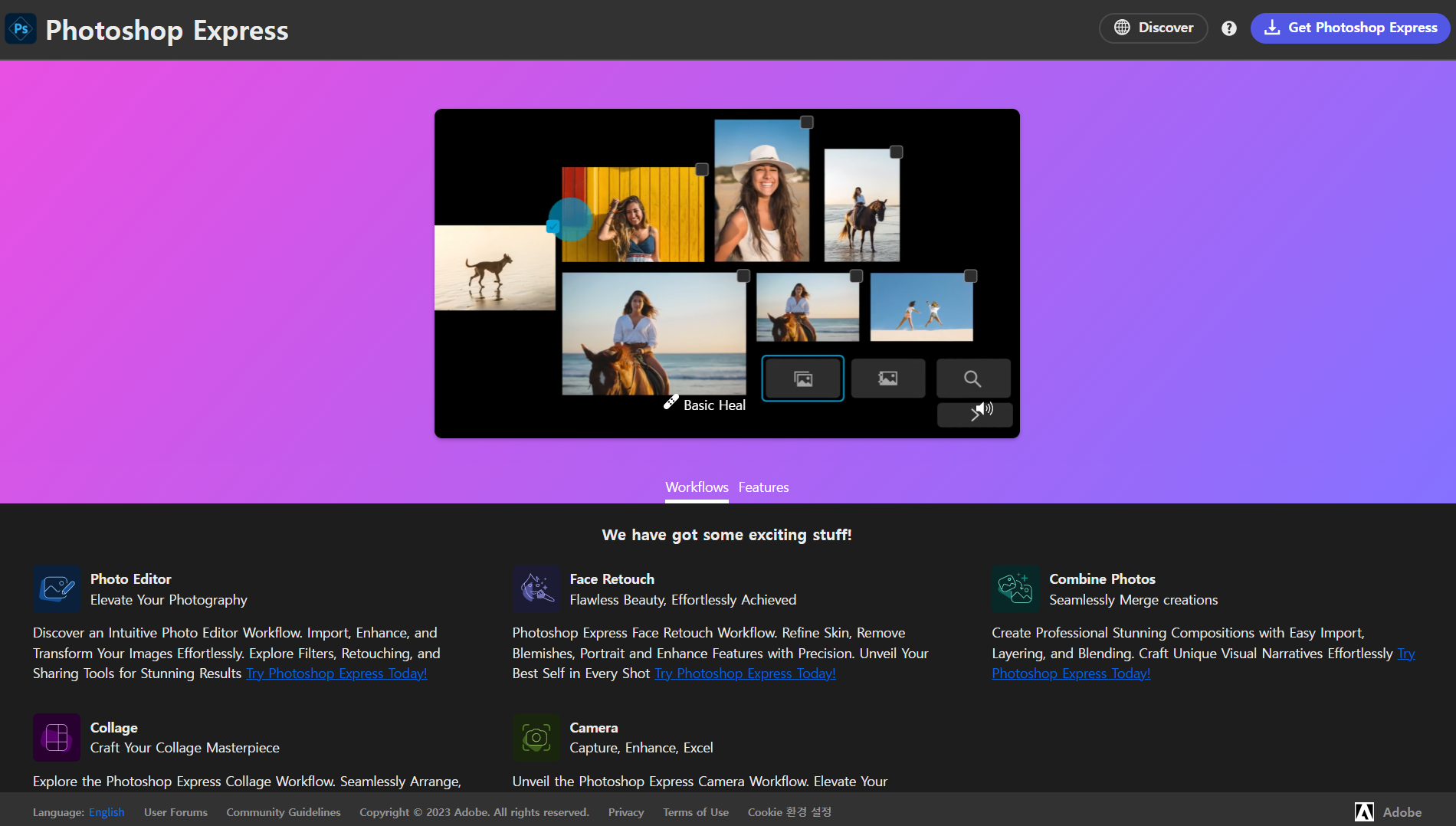Click the single image icon button in video
The image size is (1456, 826).
click(x=888, y=379)
